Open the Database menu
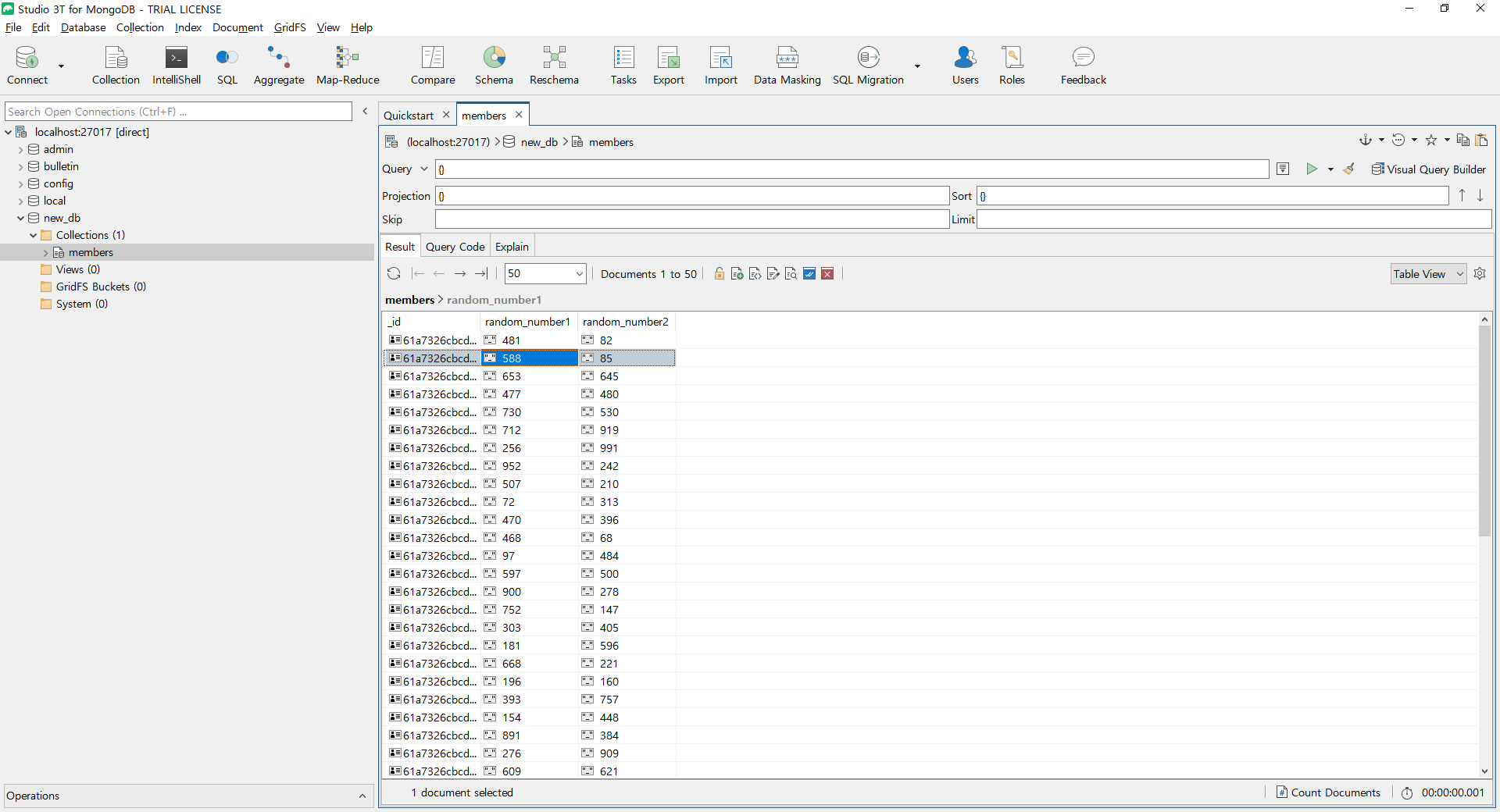This screenshot has height=812, width=1500. (x=83, y=27)
